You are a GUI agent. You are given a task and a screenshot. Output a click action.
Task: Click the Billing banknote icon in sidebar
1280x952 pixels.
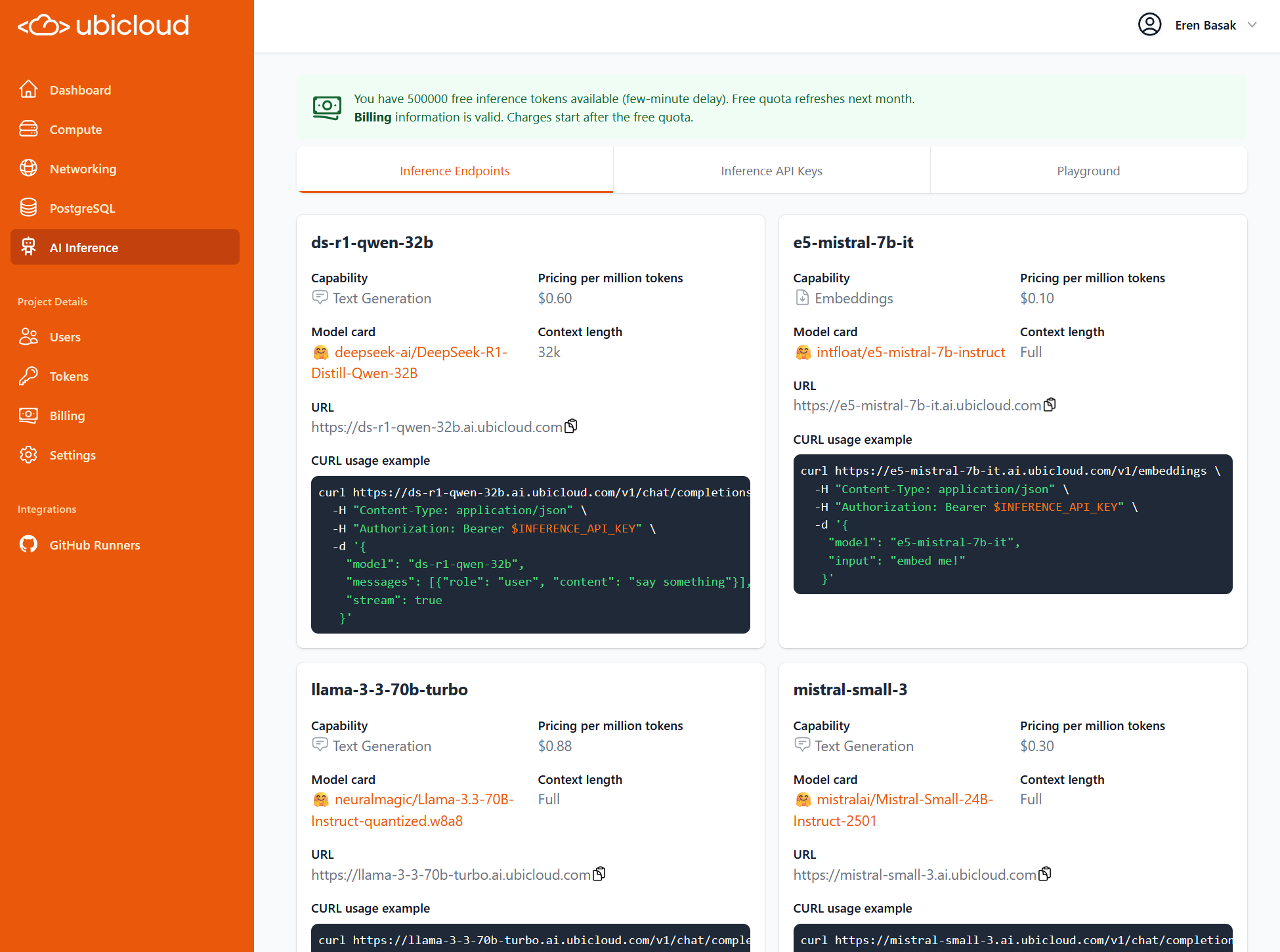pyautogui.click(x=28, y=415)
